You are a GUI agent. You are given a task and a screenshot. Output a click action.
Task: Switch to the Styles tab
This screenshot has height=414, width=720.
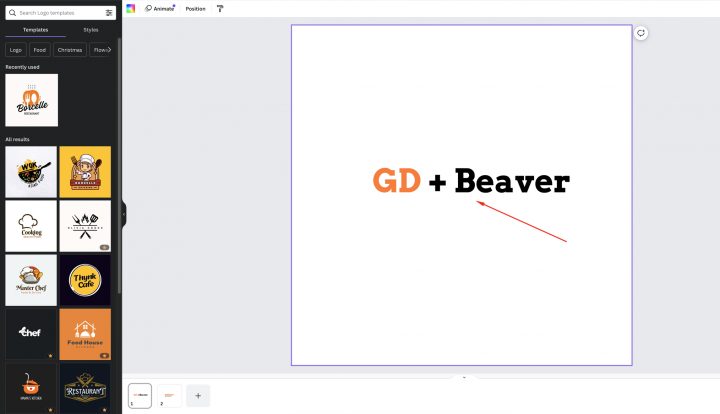tap(91, 30)
